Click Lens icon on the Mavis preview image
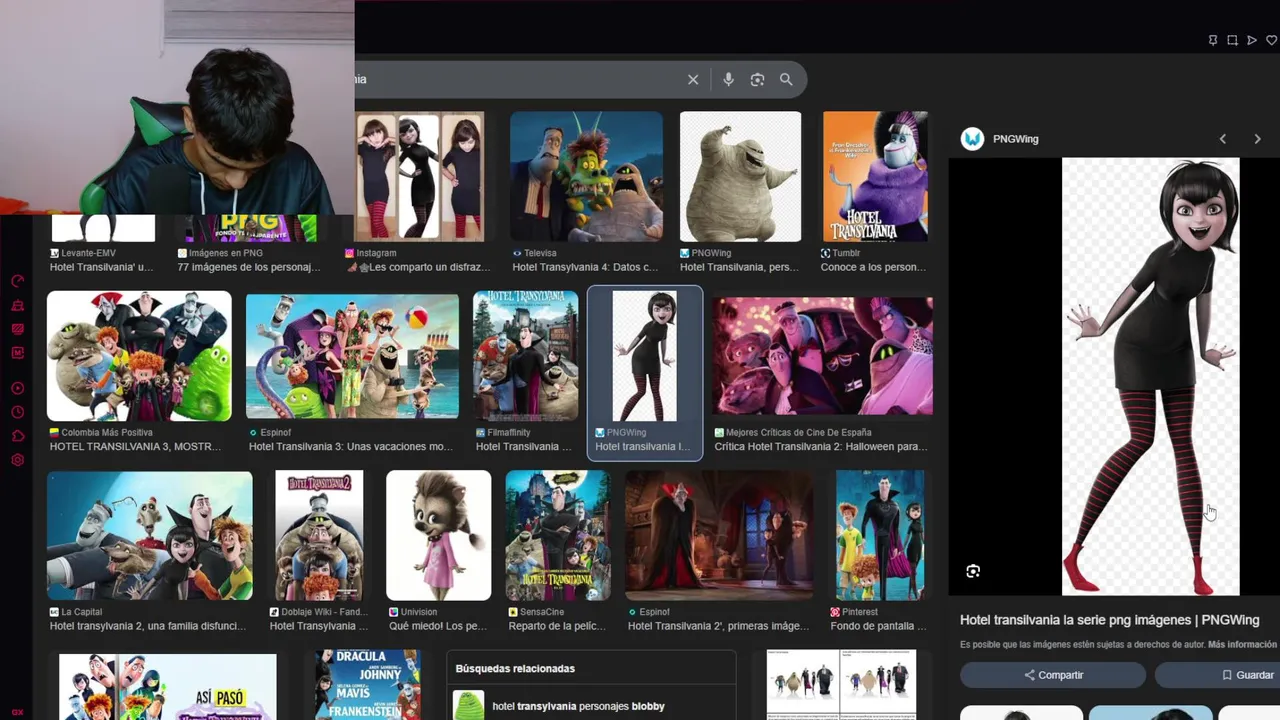This screenshot has width=1280, height=720. (973, 571)
